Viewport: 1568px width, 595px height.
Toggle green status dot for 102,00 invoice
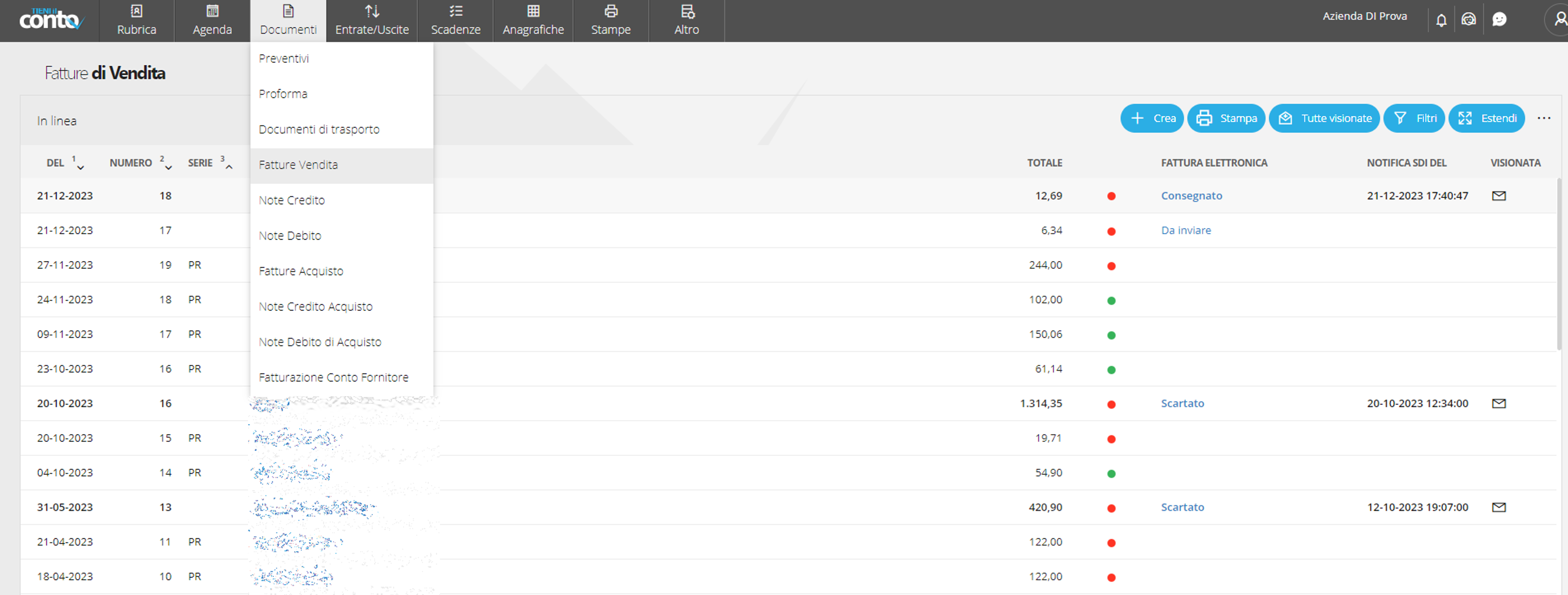pyautogui.click(x=1111, y=301)
